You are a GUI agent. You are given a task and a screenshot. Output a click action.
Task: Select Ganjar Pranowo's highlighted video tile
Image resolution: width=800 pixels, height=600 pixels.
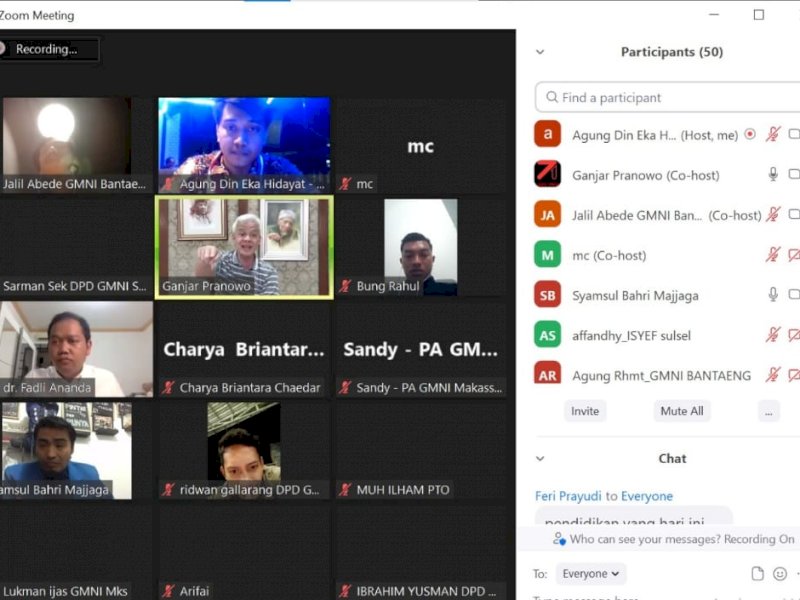click(x=244, y=246)
